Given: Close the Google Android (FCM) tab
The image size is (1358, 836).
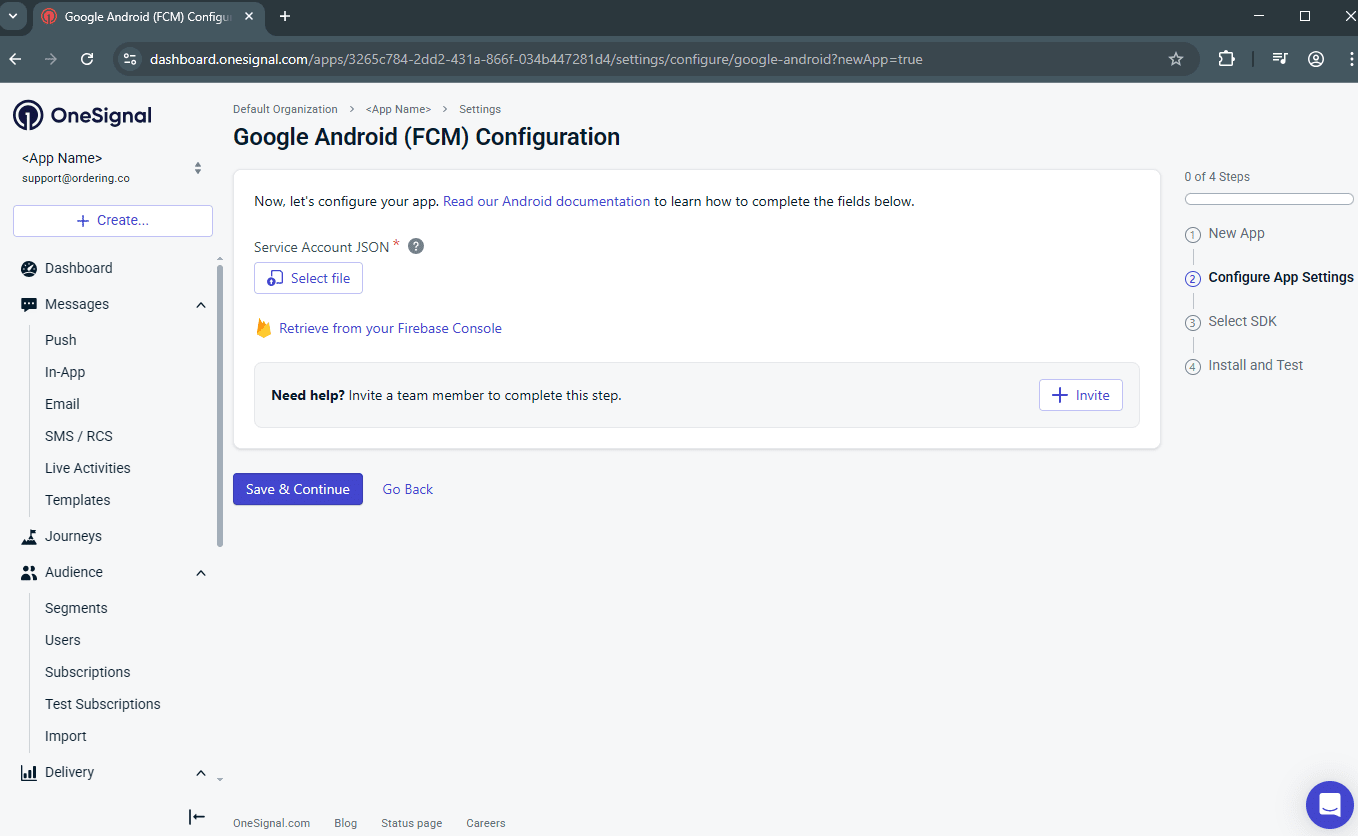Looking at the screenshot, I should (x=250, y=16).
